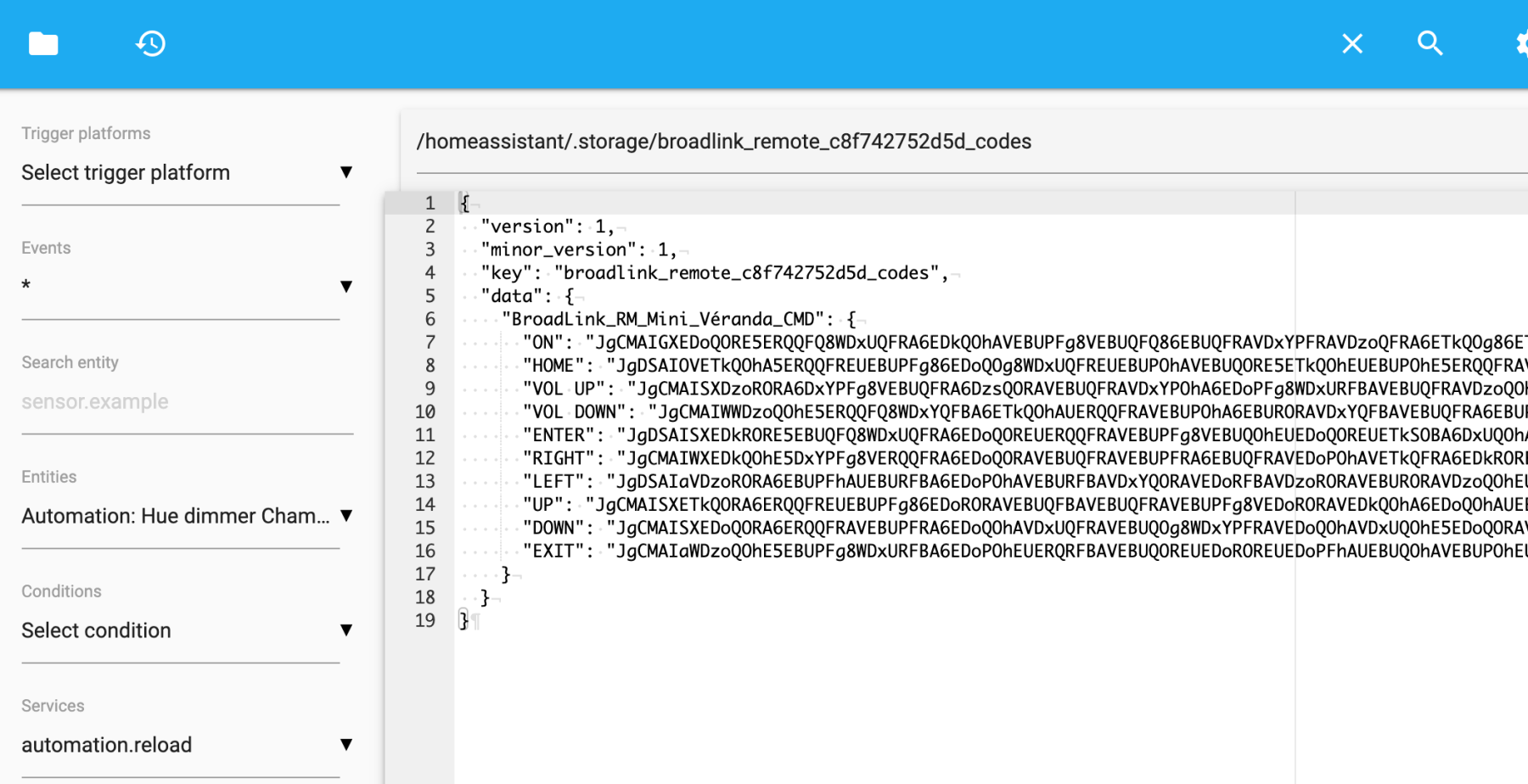Focus the Search entity input field
Image resolution: width=1528 pixels, height=784 pixels.
click(x=187, y=402)
